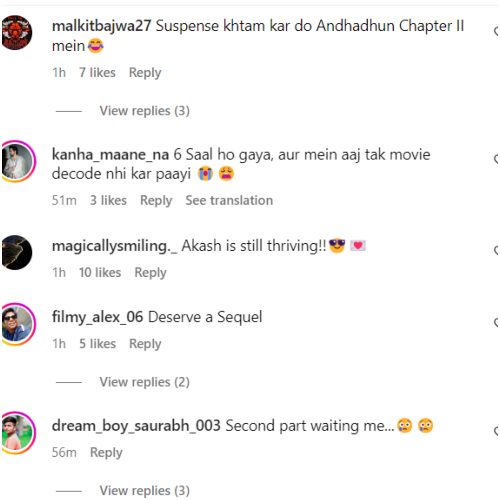This screenshot has width=500, height=500.
Task: Like malkitbajwa27's comment with heart icon
Action: tap(497, 32)
